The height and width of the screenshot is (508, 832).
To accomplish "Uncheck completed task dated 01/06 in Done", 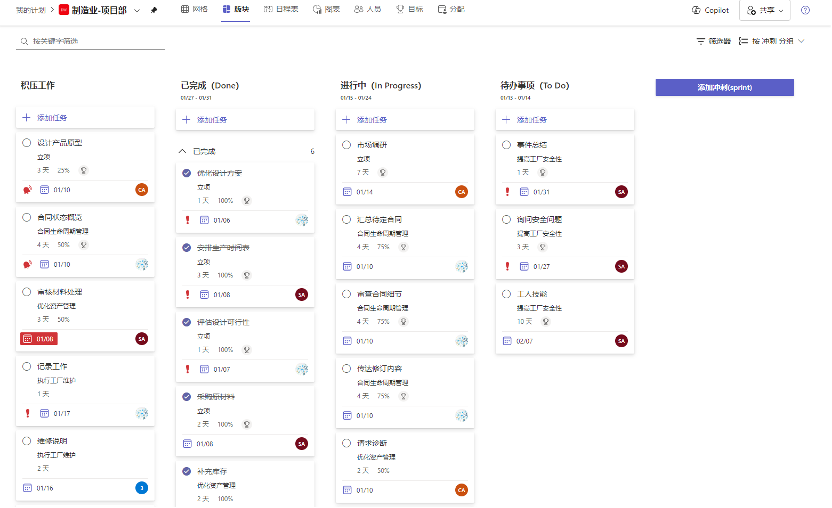I will (187, 173).
